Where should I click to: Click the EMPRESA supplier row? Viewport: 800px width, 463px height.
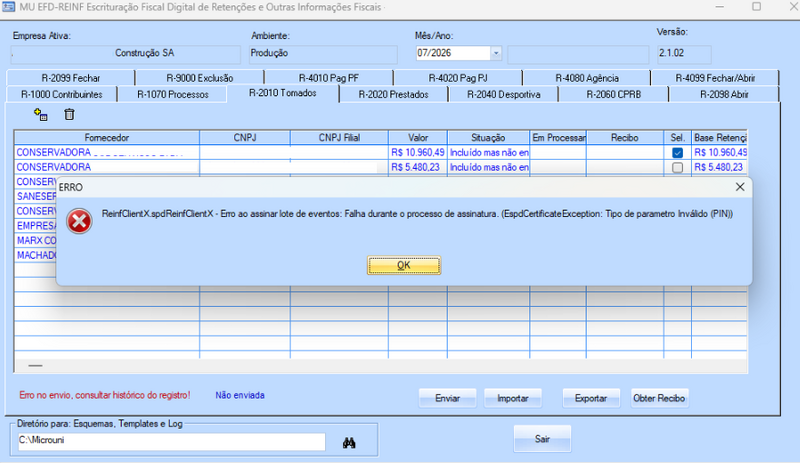(x=35, y=226)
